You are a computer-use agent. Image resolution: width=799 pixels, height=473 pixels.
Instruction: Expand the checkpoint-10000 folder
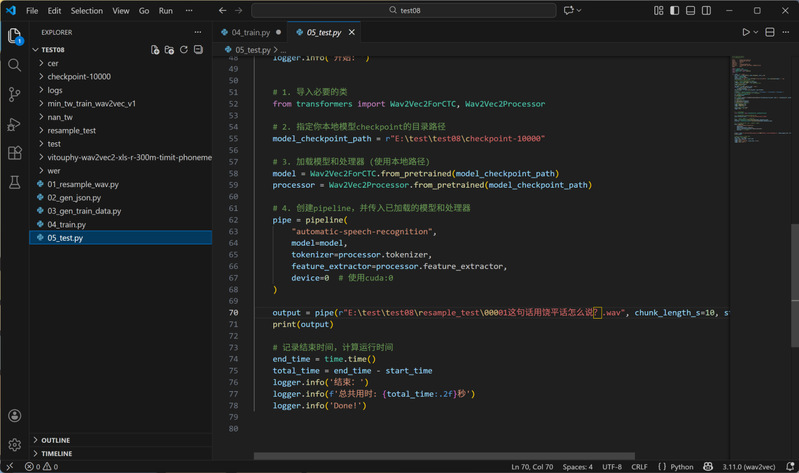pyautogui.click(x=78, y=76)
